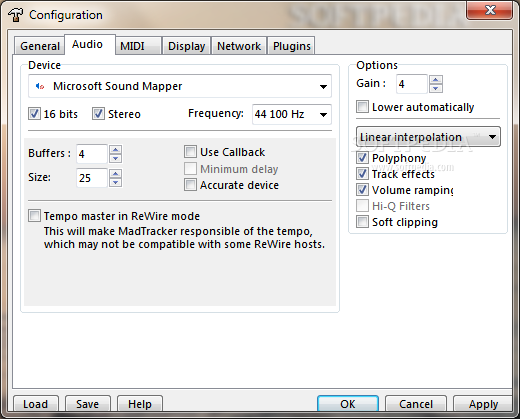This screenshot has width=520, height=419.
Task: Decrease Buffers value with down arrow
Action: pyautogui.click(x=115, y=158)
